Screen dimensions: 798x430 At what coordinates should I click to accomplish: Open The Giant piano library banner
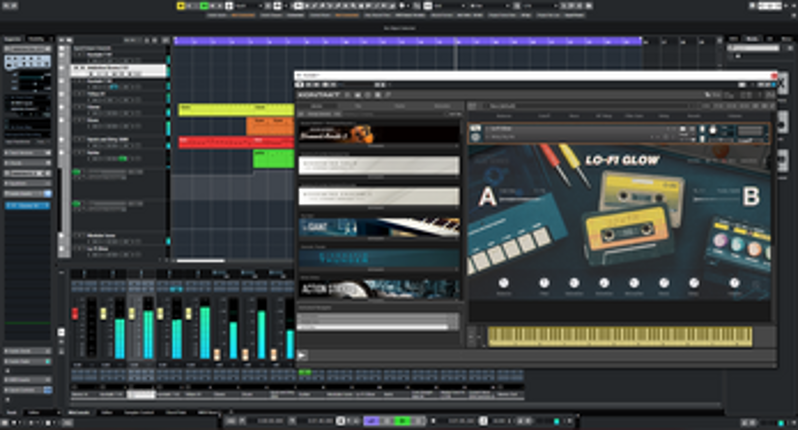[x=379, y=227]
